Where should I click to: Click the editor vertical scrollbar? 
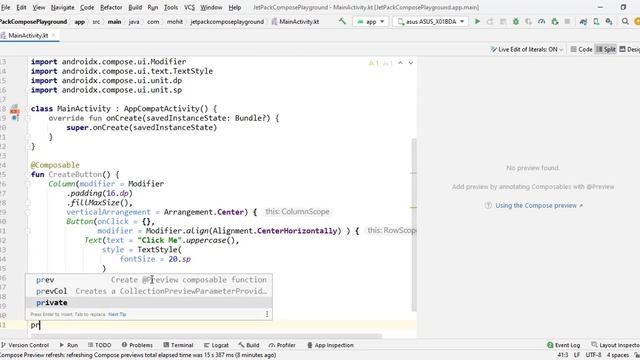pyautogui.click(x=414, y=224)
